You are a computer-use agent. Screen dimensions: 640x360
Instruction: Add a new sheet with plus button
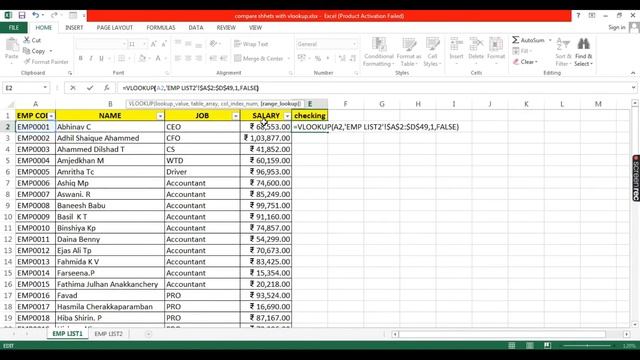(148, 334)
